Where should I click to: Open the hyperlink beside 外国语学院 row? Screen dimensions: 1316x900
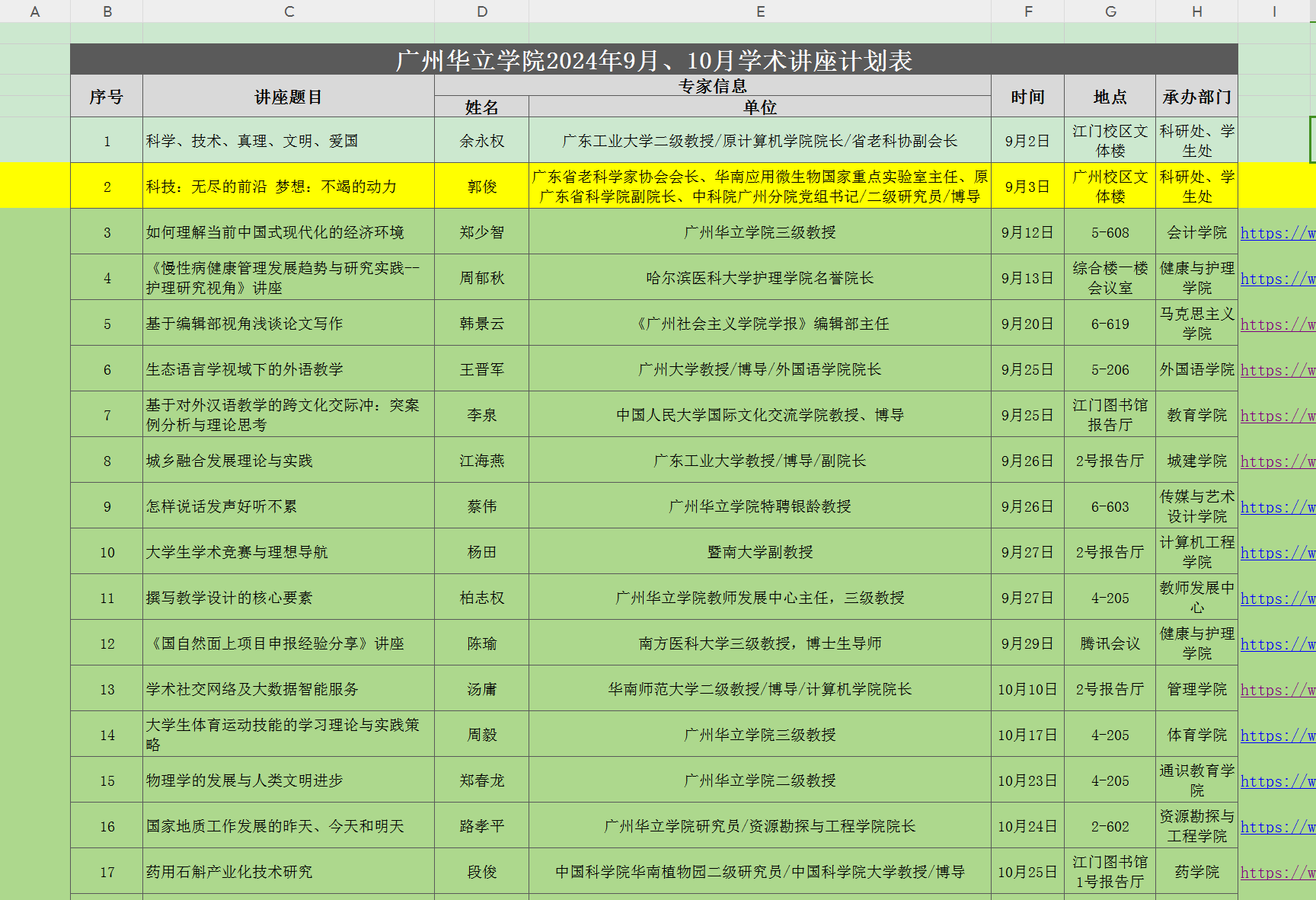coord(1277,370)
